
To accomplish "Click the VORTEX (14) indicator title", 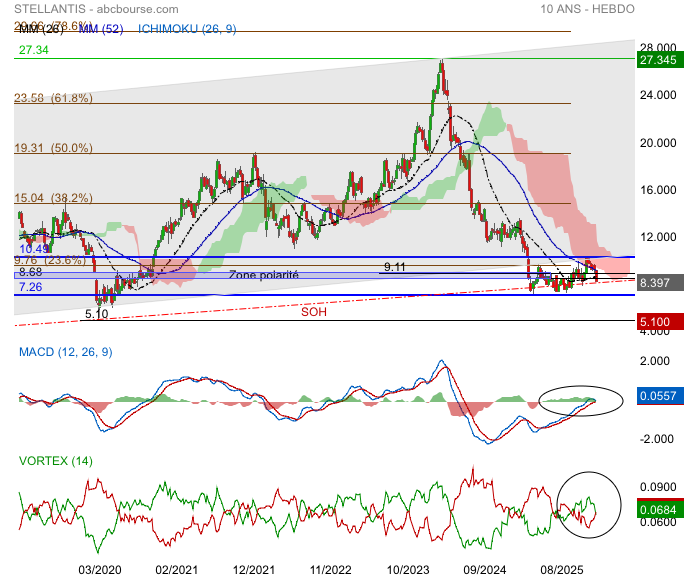I will (56, 461).
